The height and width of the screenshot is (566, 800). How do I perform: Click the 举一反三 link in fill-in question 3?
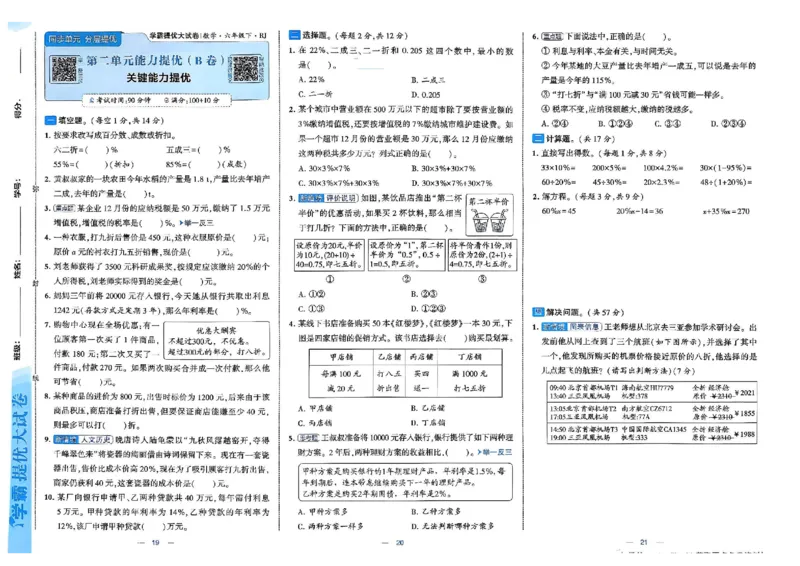[x=196, y=223]
